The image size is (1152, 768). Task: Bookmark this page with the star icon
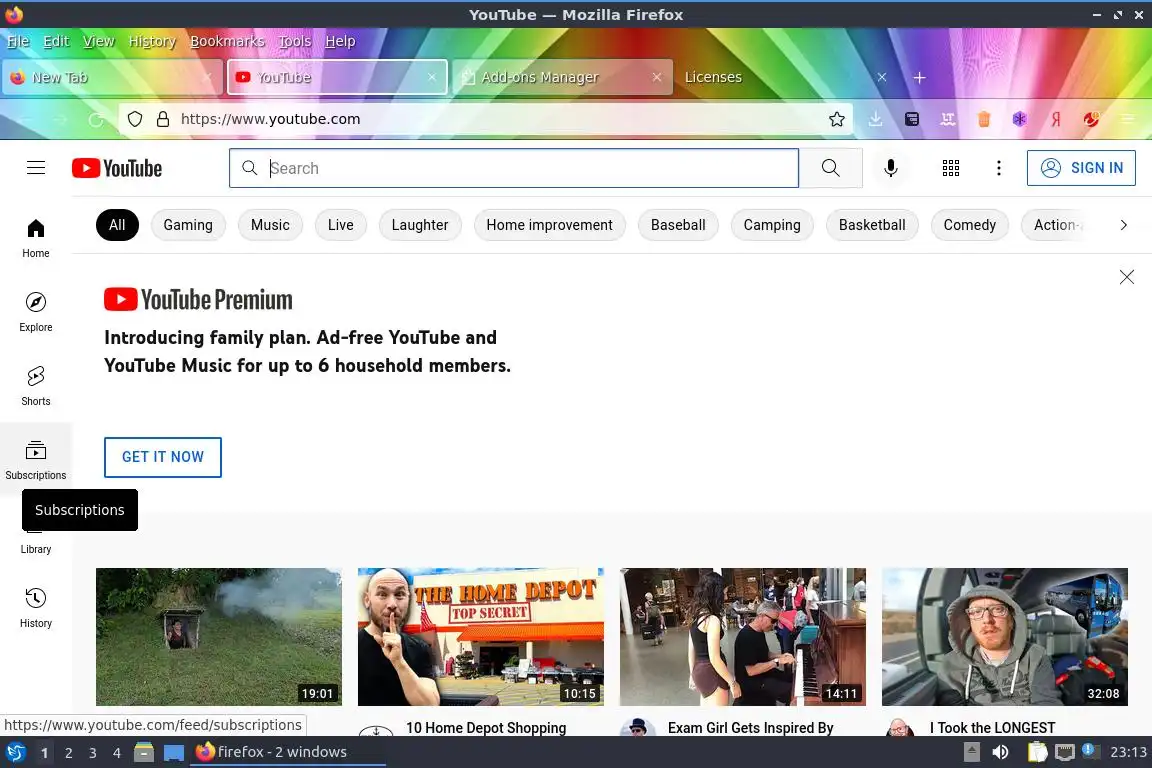point(836,119)
